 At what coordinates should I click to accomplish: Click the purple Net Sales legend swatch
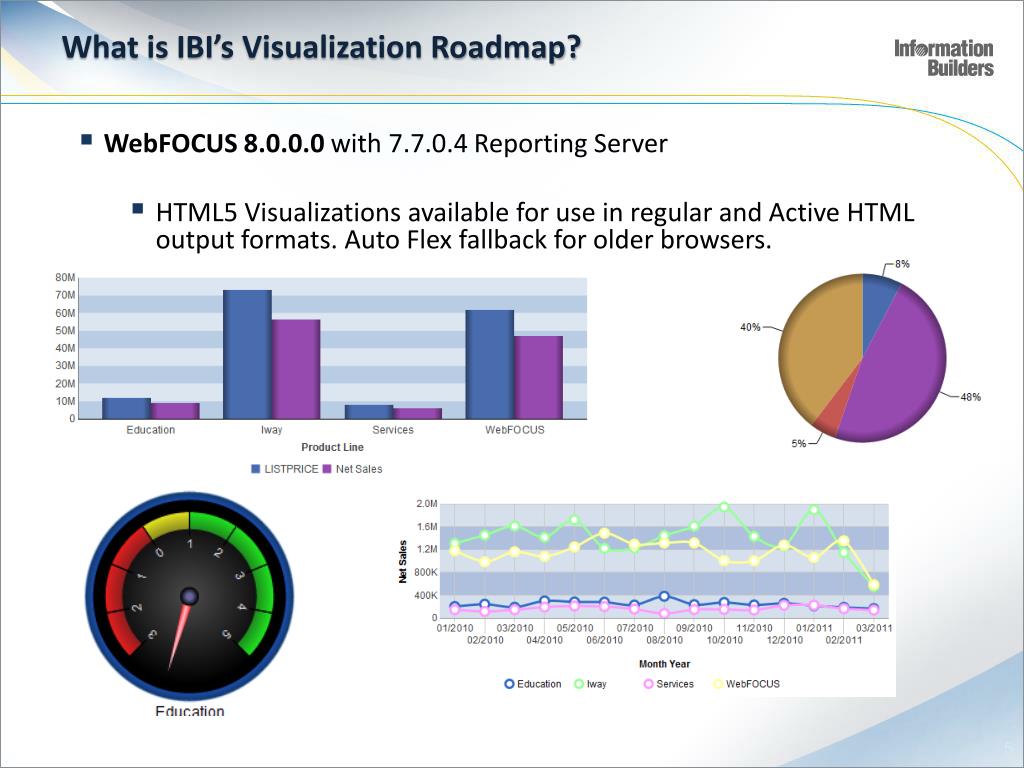328,469
